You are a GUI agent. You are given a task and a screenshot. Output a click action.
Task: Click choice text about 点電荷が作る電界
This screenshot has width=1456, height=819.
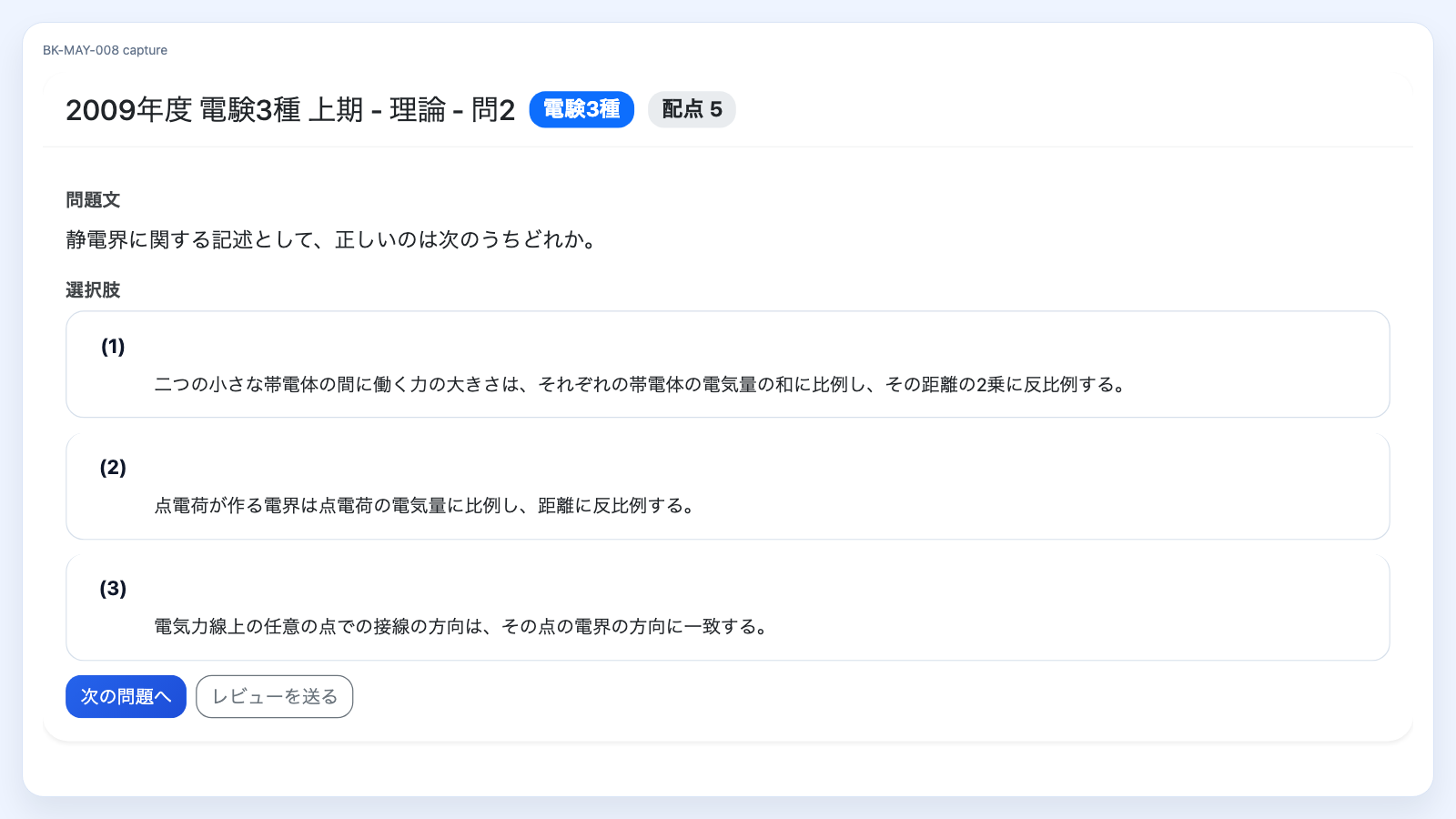coord(425,506)
